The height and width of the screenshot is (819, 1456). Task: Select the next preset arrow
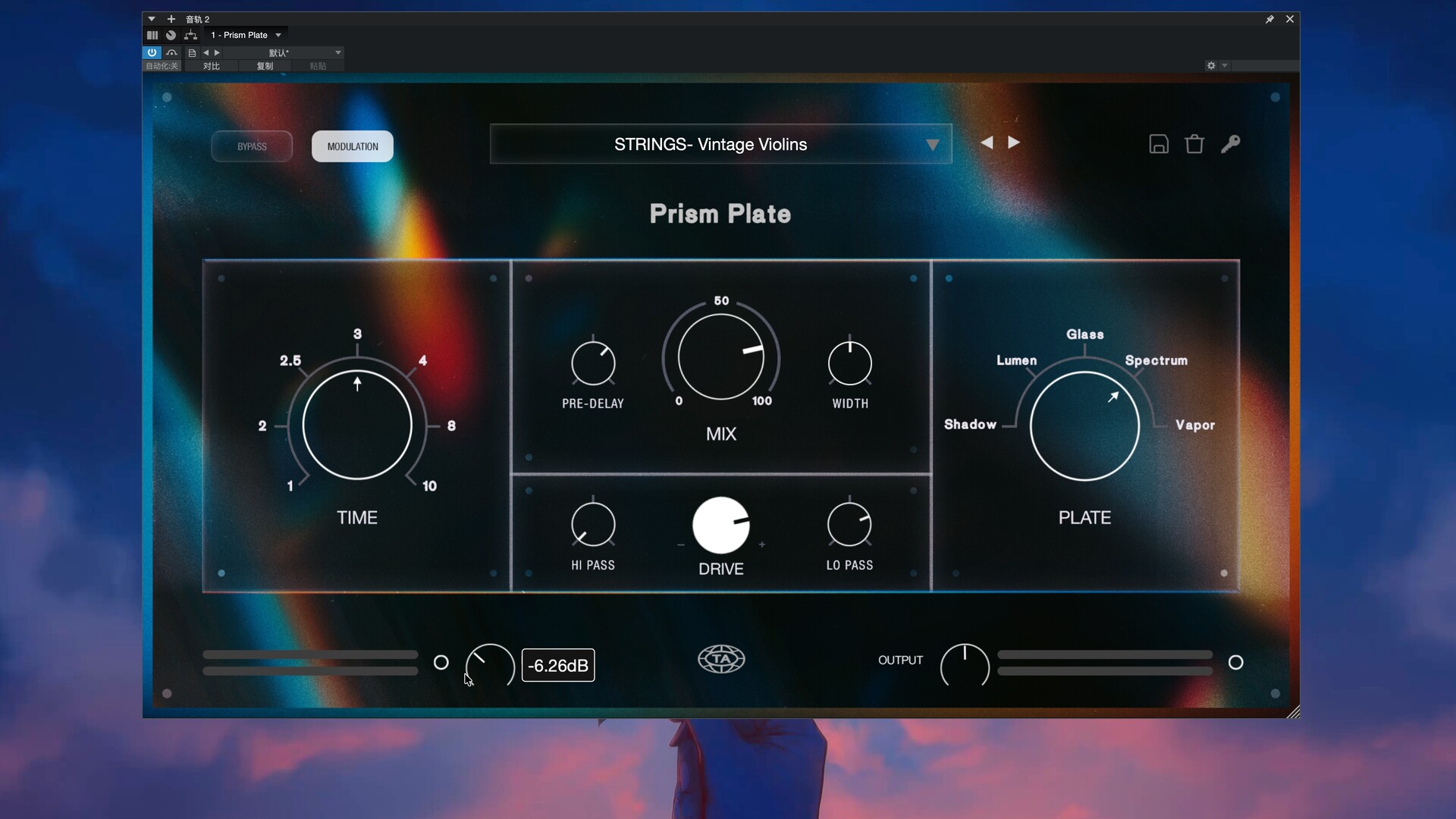pyautogui.click(x=1014, y=142)
